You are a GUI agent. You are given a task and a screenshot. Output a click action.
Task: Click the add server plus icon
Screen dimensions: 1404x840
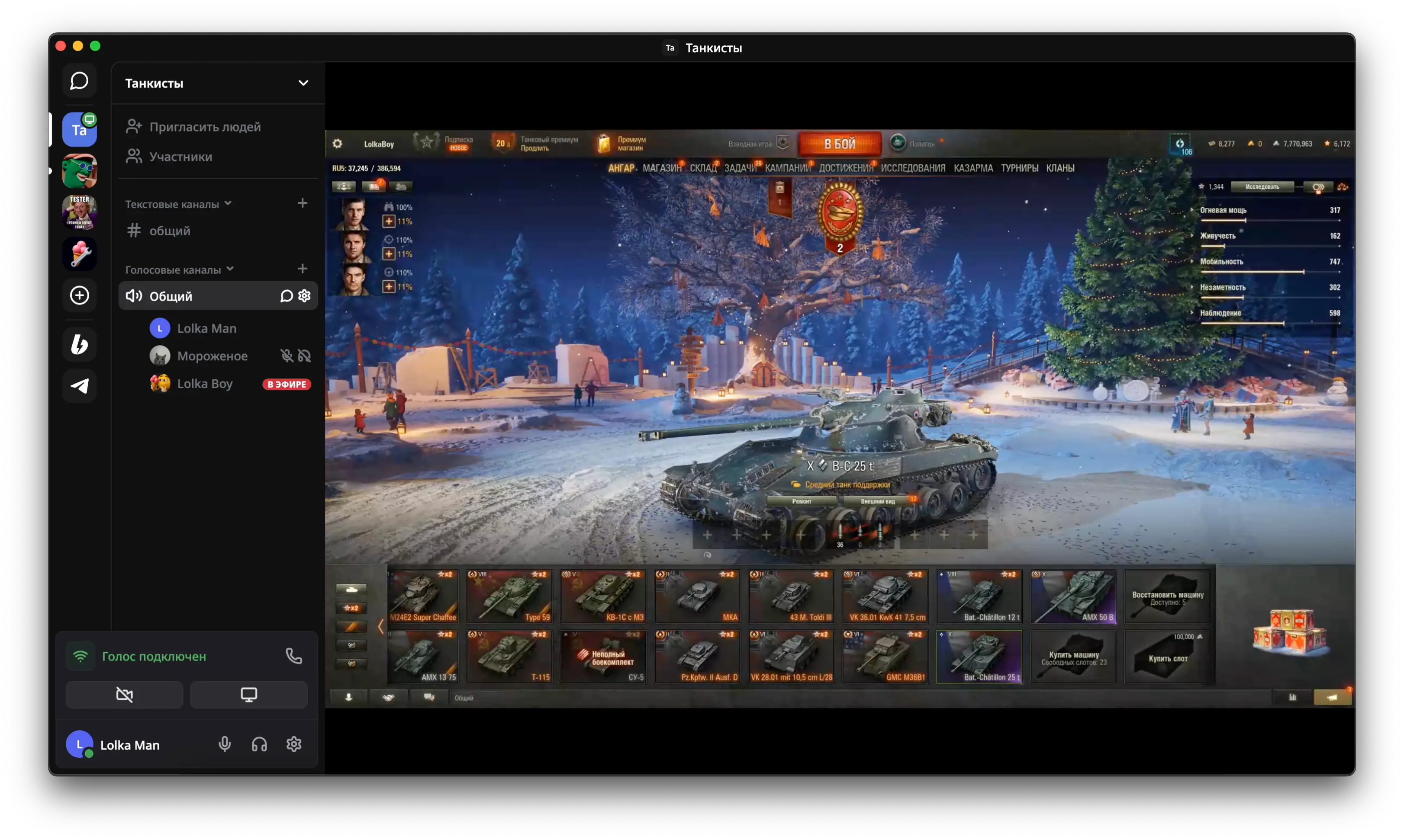[79, 295]
